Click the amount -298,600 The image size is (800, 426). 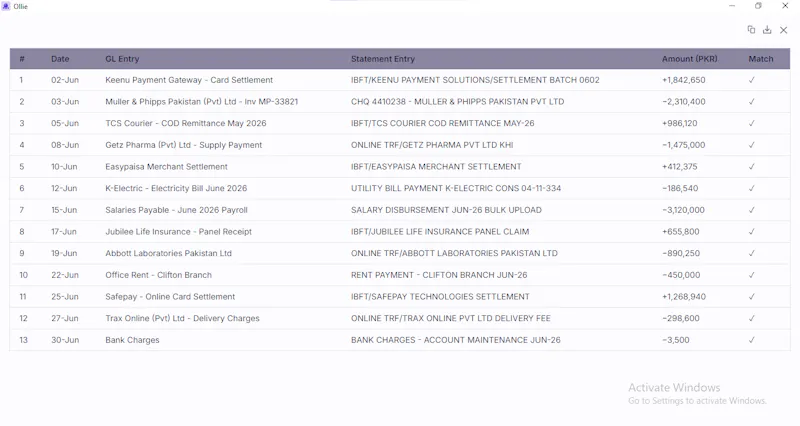[x=681, y=318]
